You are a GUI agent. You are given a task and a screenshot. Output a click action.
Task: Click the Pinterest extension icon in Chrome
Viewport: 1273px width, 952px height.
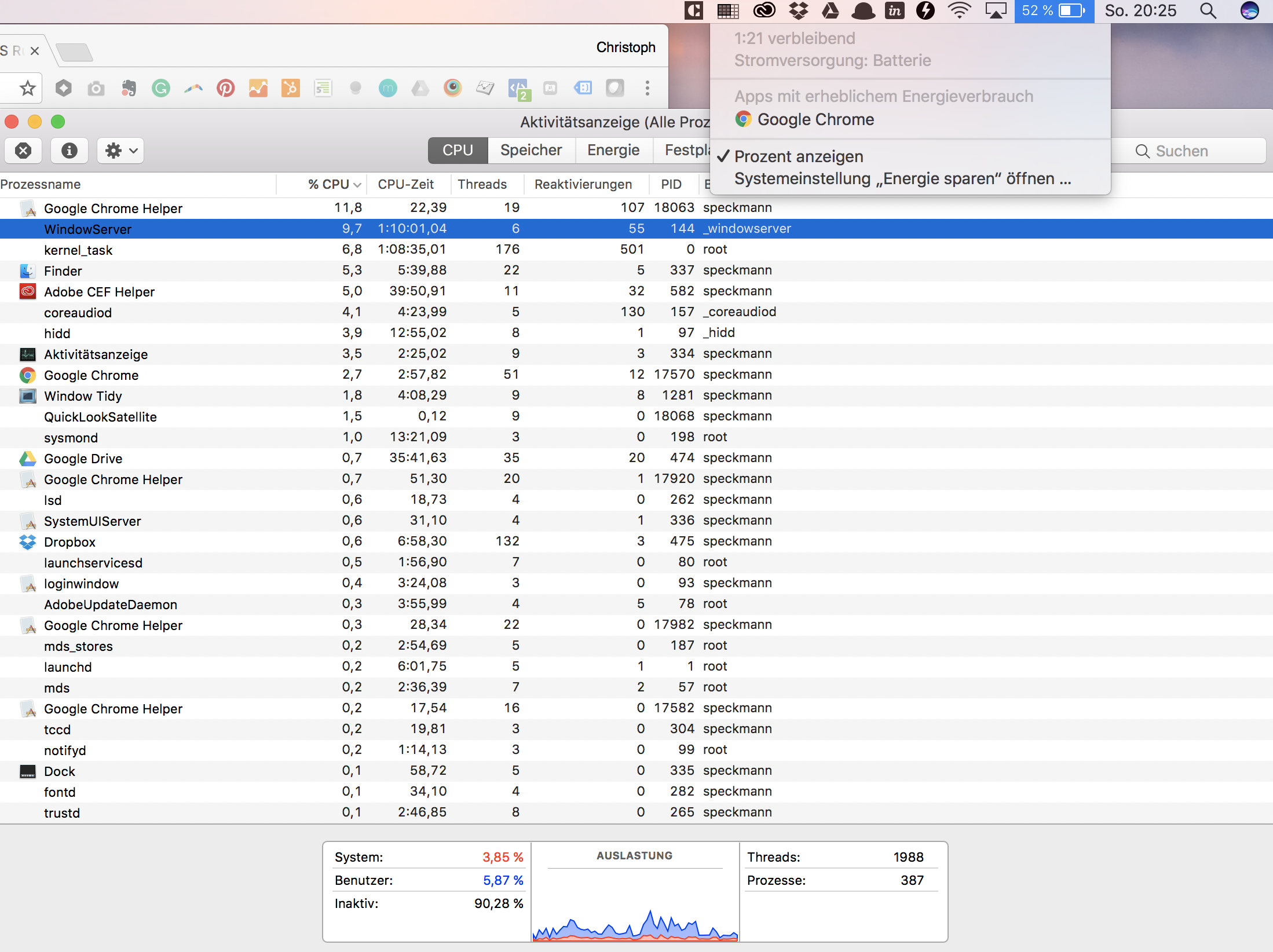(x=225, y=88)
